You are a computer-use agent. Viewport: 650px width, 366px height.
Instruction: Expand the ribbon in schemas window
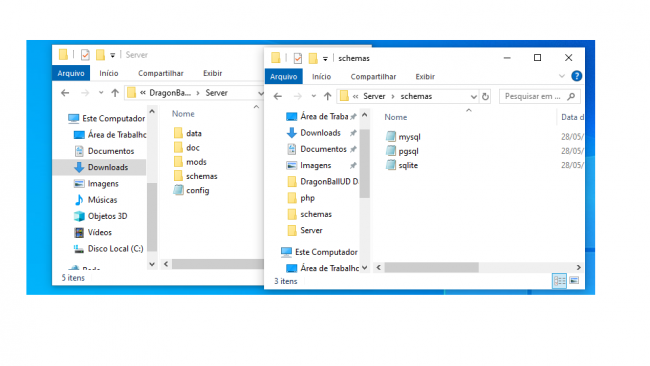pos(562,76)
